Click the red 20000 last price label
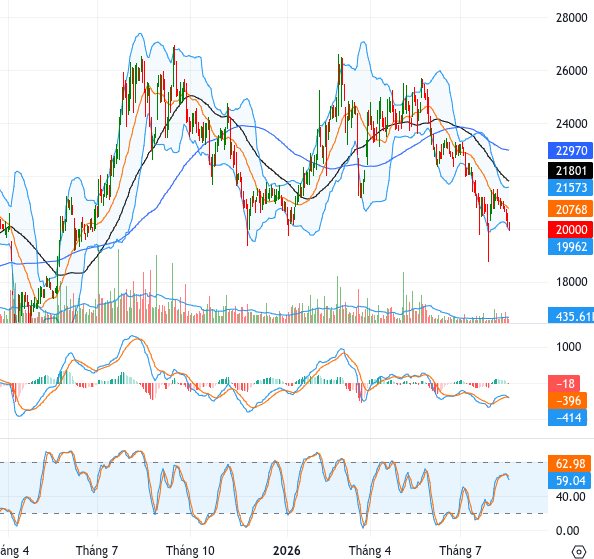The height and width of the screenshot is (559, 594). click(571, 230)
